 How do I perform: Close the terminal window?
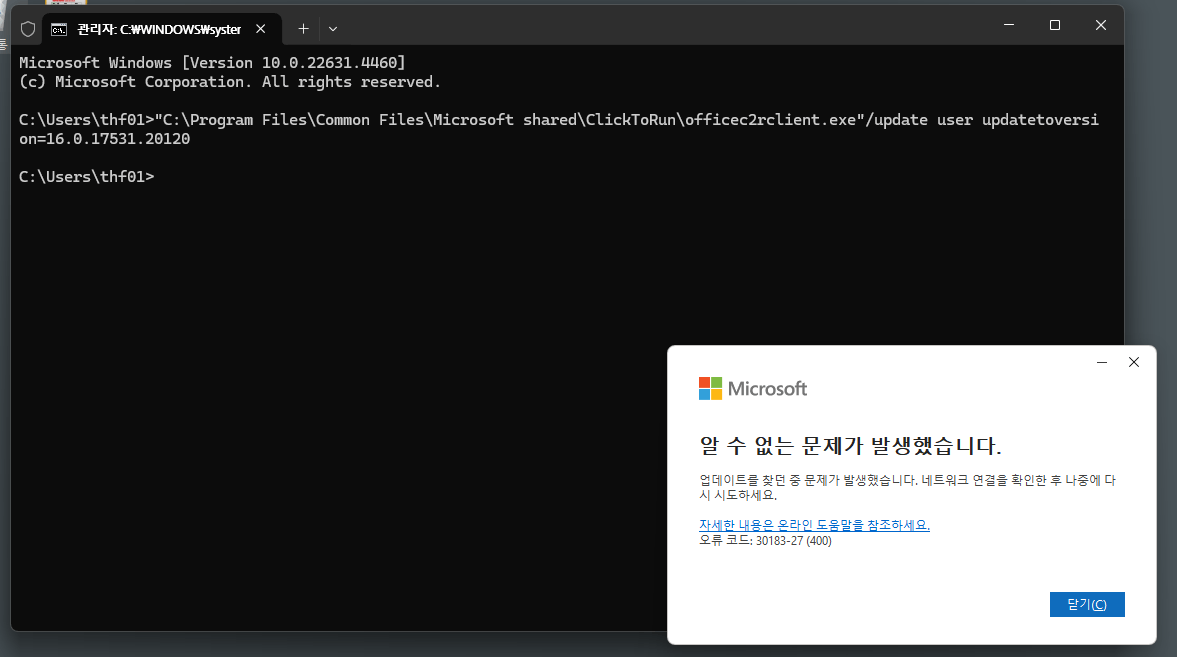pos(1100,25)
